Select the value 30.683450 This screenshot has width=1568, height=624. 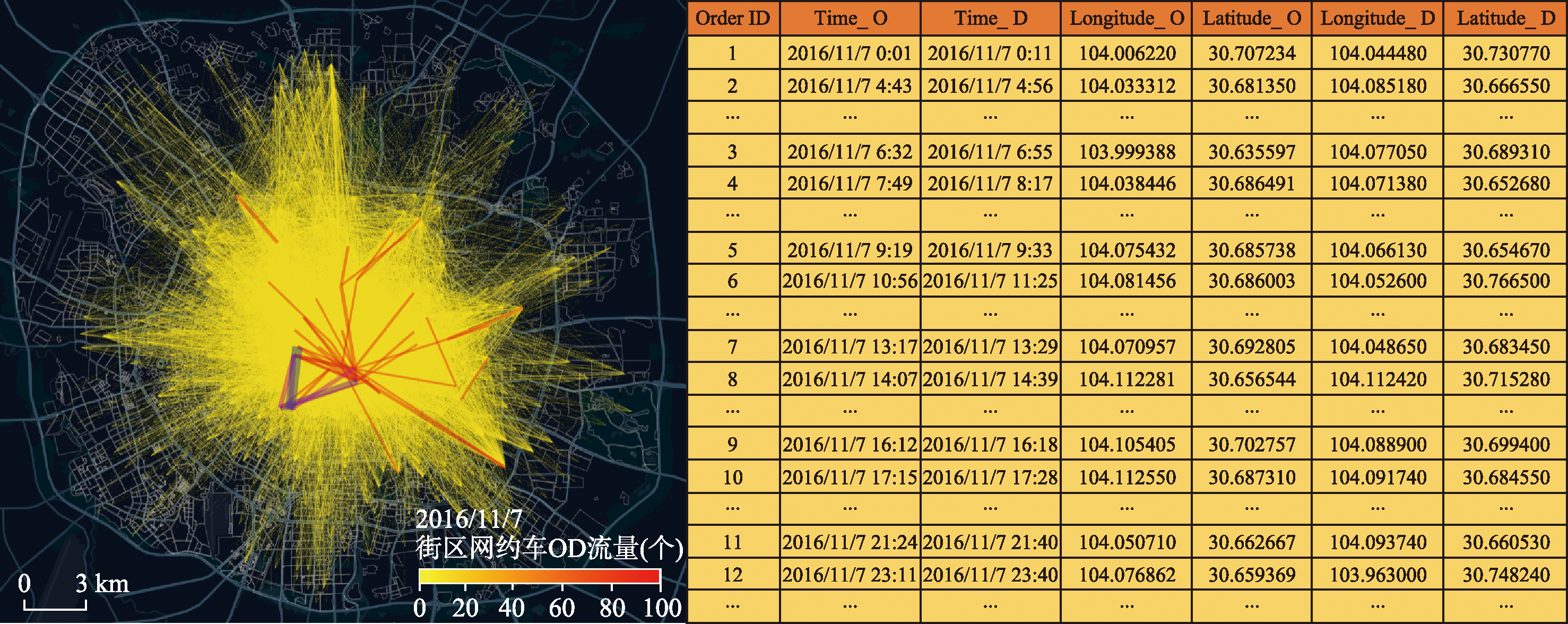(x=1506, y=347)
